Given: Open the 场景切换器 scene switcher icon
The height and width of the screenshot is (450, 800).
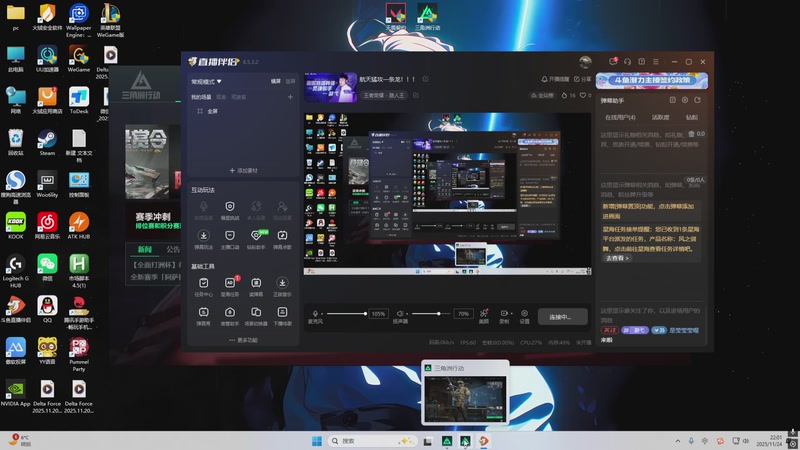Looking at the screenshot, I should click(256, 312).
